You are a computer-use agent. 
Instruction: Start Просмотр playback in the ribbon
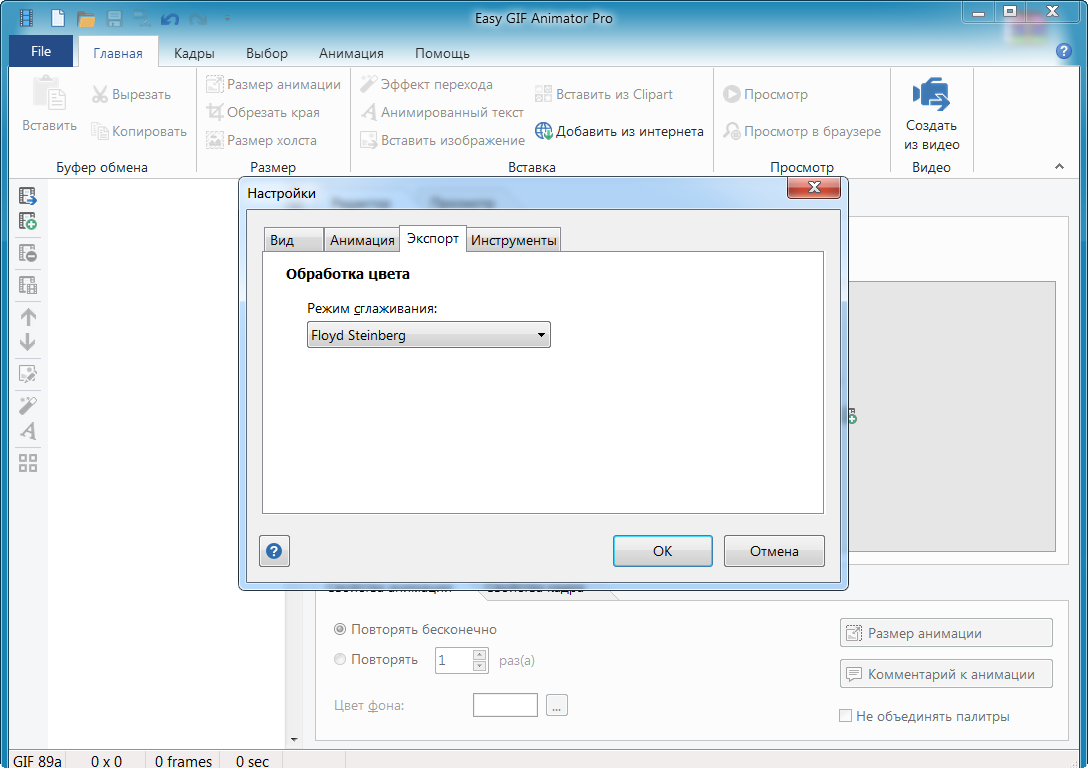pyautogui.click(x=765, y=94)
